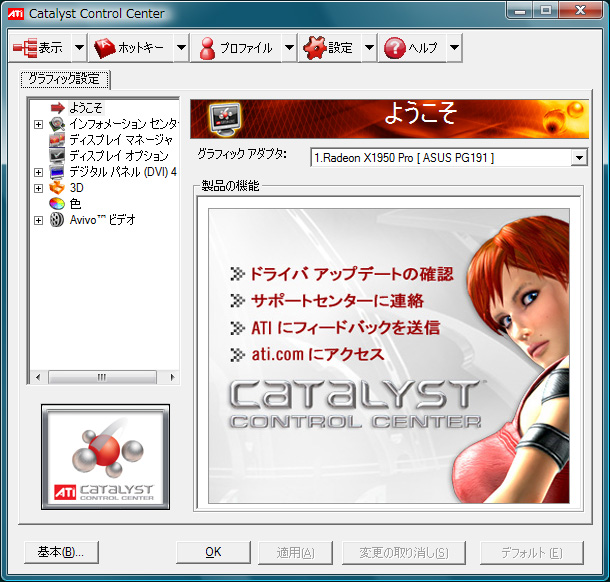Click the 適用(A) button

click(295, 552)
